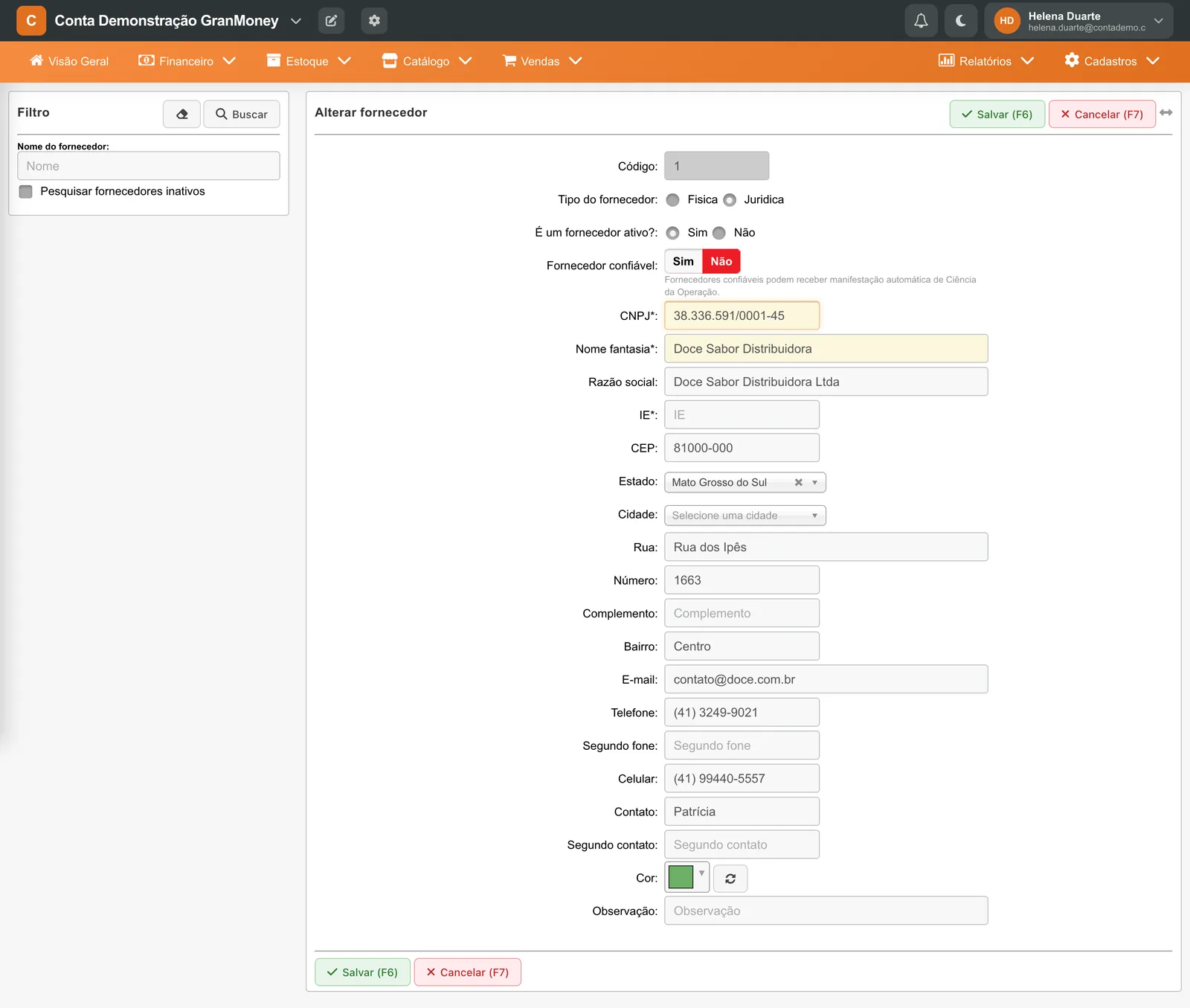Open the Cadastros menu

[1112, 61]
